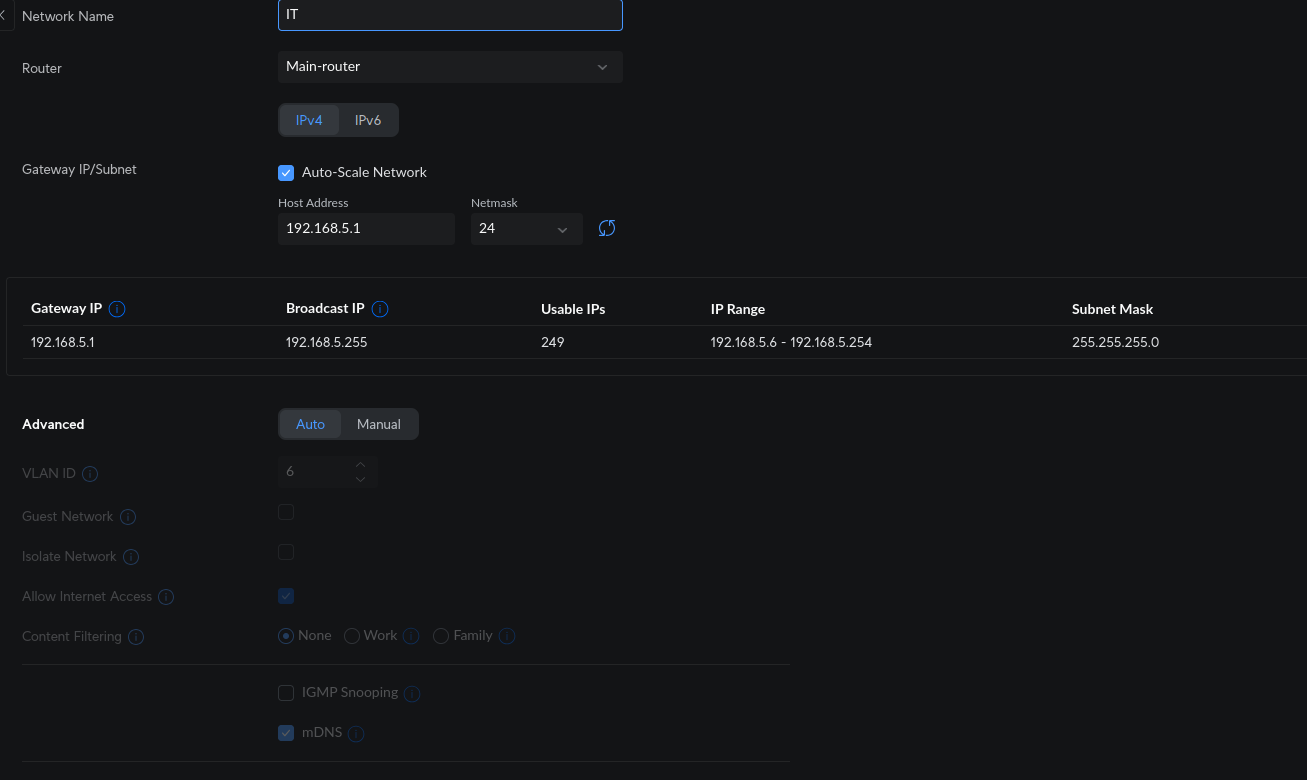The height and width of the screenshot is (780, 1307).
Task: Click the IP range 192.168.5.6 - 192.168.5.254
Action: [791, 342]
